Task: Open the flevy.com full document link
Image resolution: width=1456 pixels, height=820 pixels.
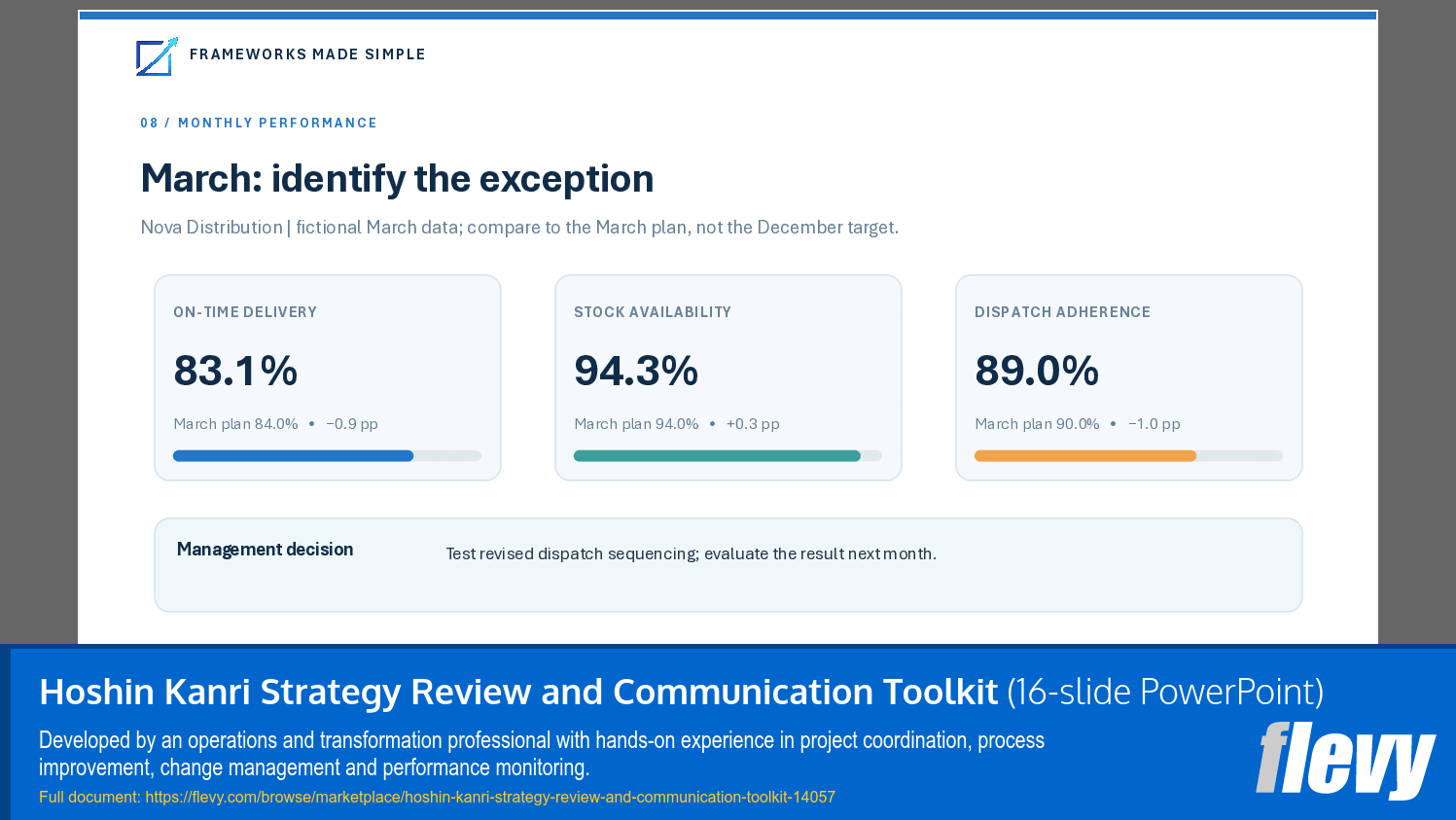Action: click(x=490, y=797)
